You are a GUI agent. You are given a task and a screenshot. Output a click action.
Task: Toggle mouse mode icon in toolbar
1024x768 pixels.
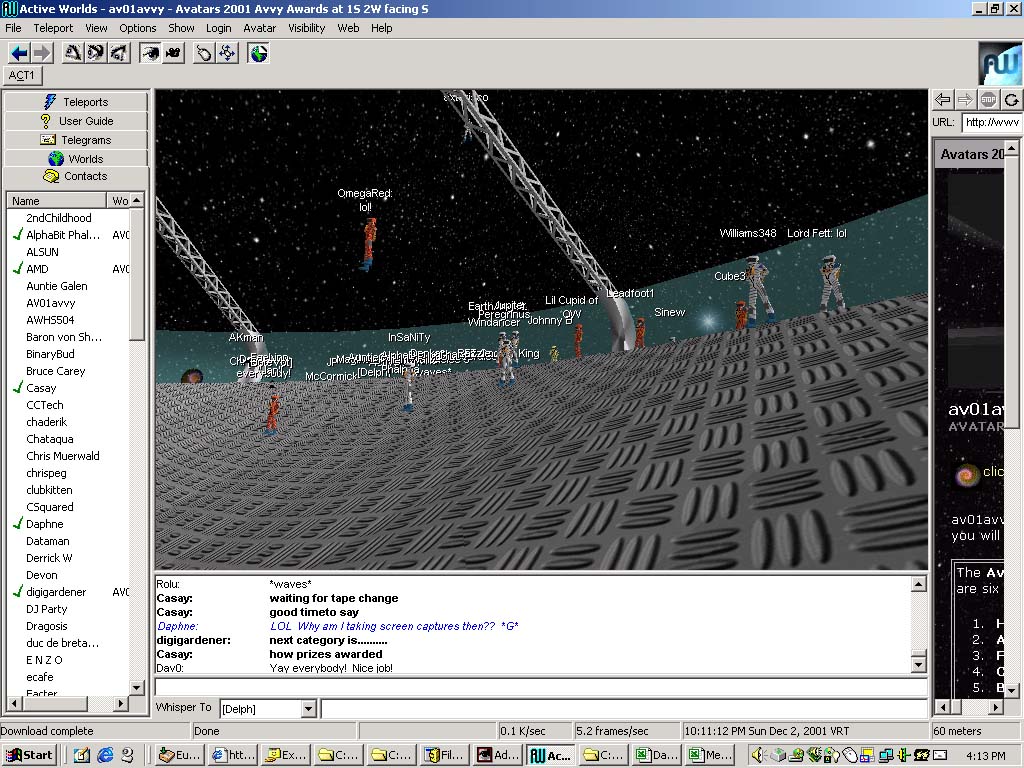(204, 53)
